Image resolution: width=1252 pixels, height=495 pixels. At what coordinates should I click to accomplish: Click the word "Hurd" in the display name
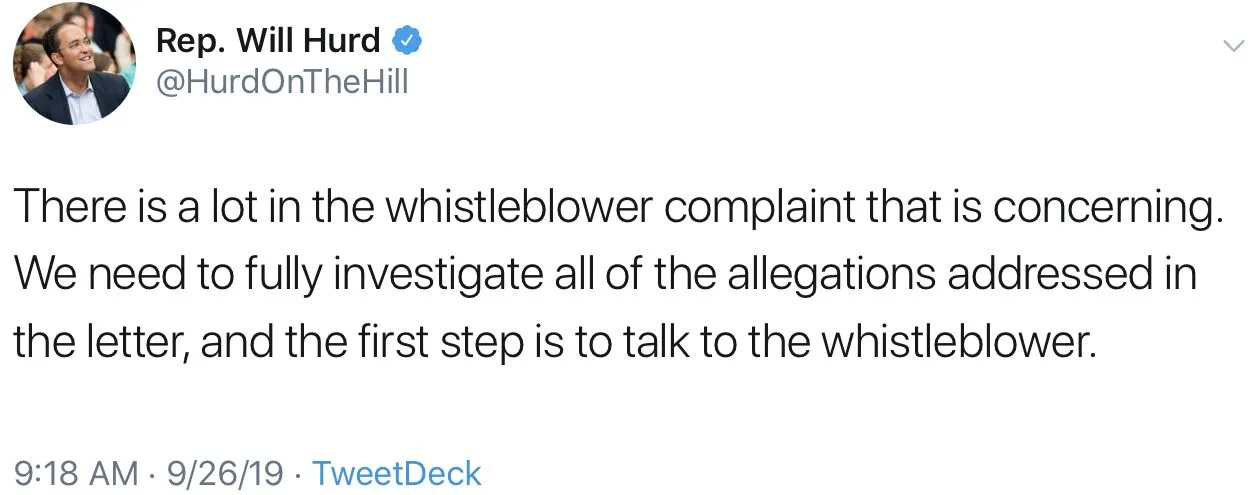[x=341, y=41]
